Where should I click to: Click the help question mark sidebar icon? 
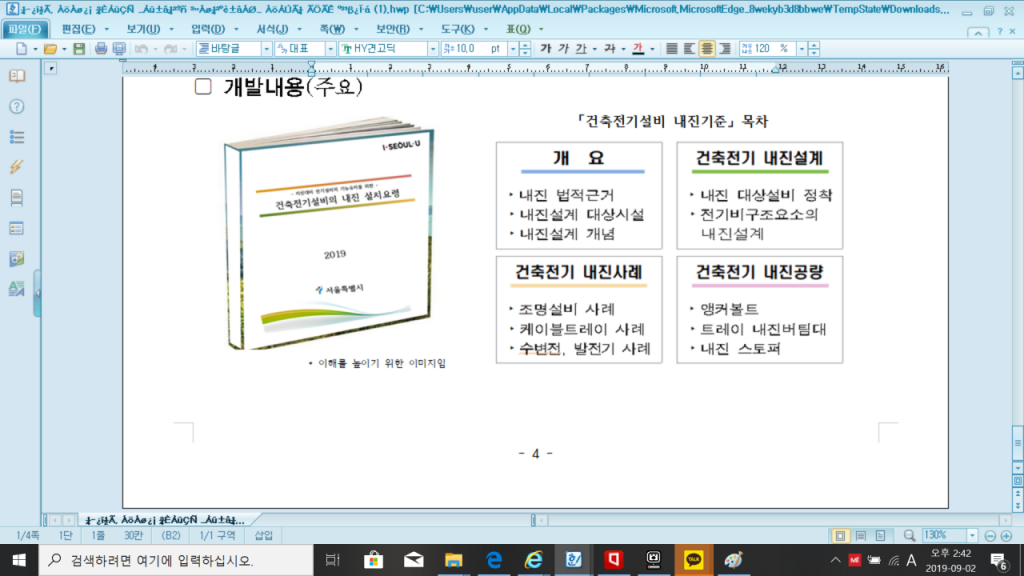point(16,106)
